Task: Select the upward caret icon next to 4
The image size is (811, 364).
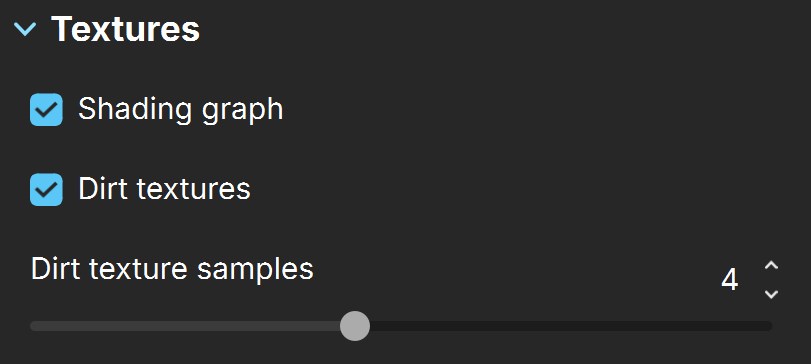Action: [x=771, y=266]
